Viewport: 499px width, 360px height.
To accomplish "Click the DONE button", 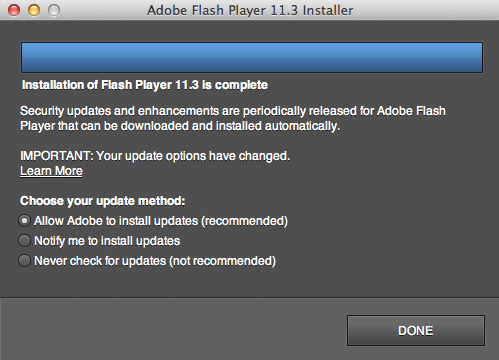I will [x=416, y=330].
